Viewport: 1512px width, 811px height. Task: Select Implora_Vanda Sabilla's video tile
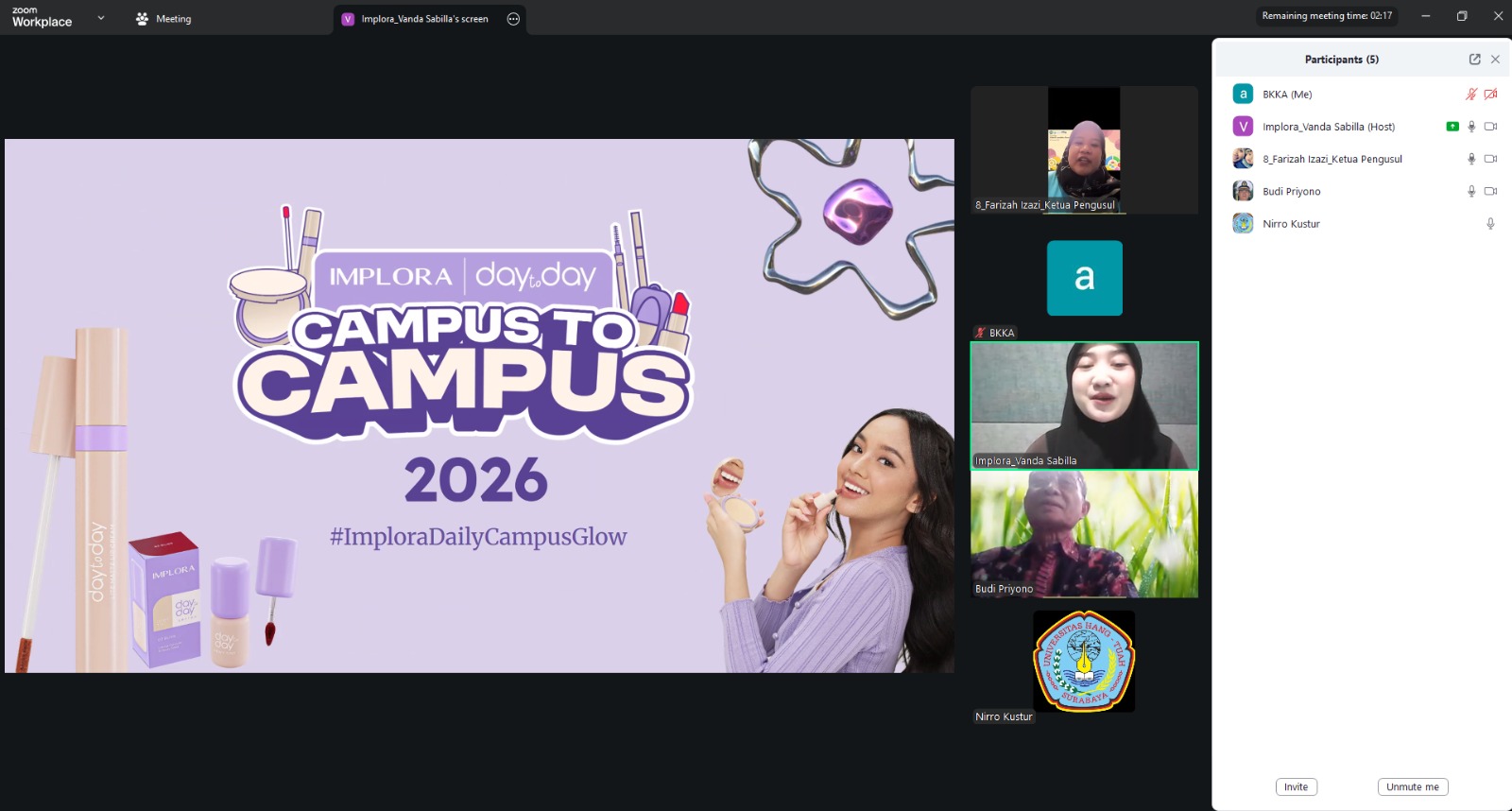(1084, 405)
